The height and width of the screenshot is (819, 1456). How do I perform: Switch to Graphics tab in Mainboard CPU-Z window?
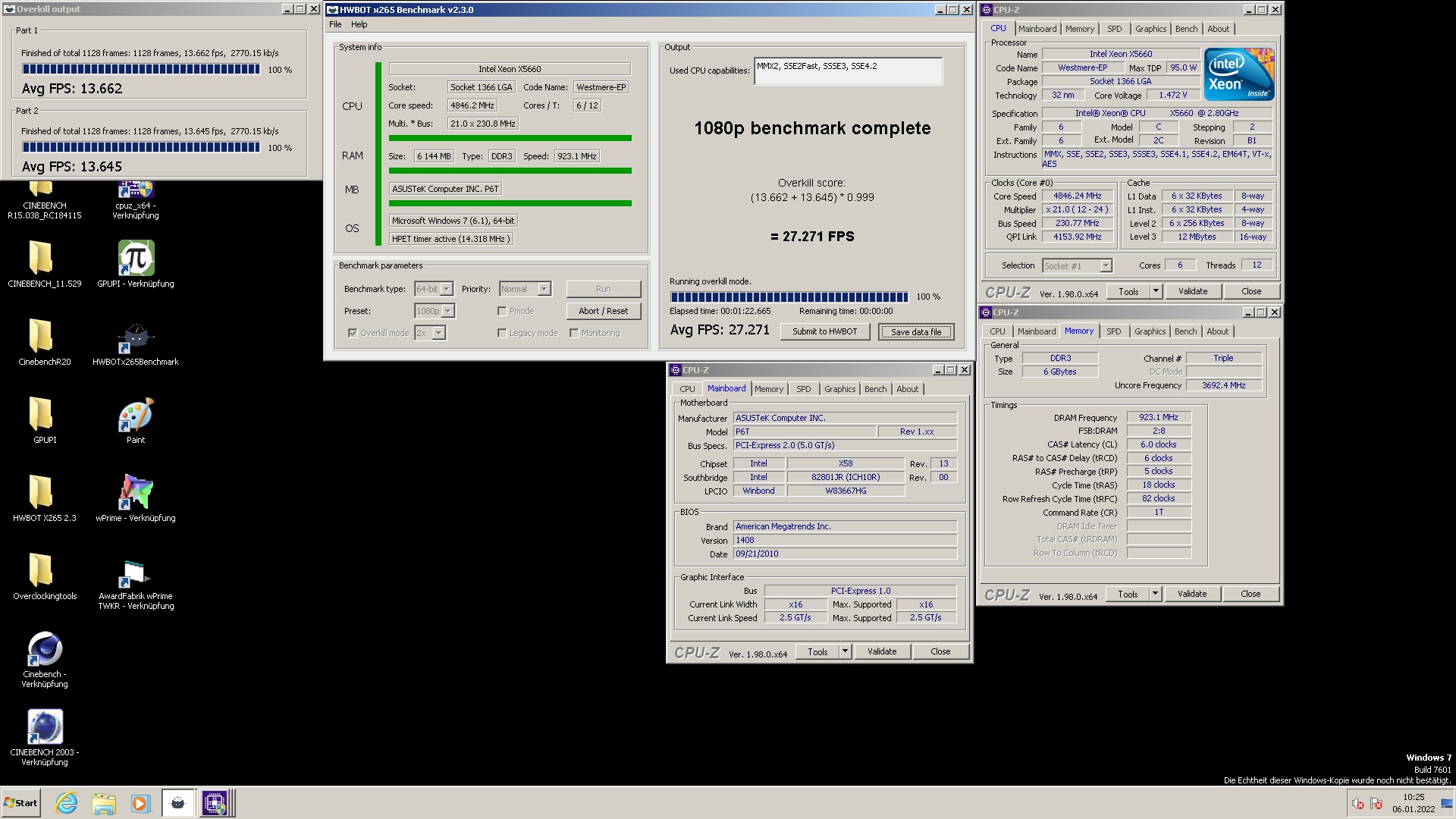(839, 389)
